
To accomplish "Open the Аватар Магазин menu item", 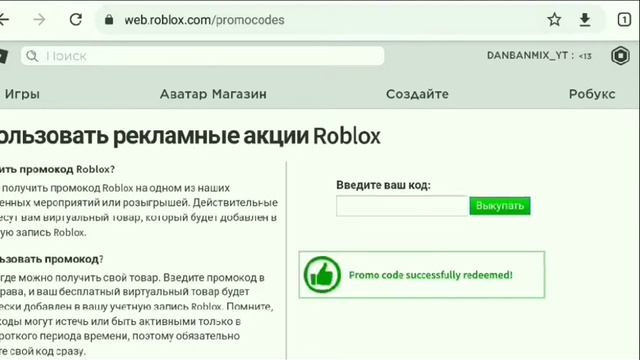I will pos(213,94).
